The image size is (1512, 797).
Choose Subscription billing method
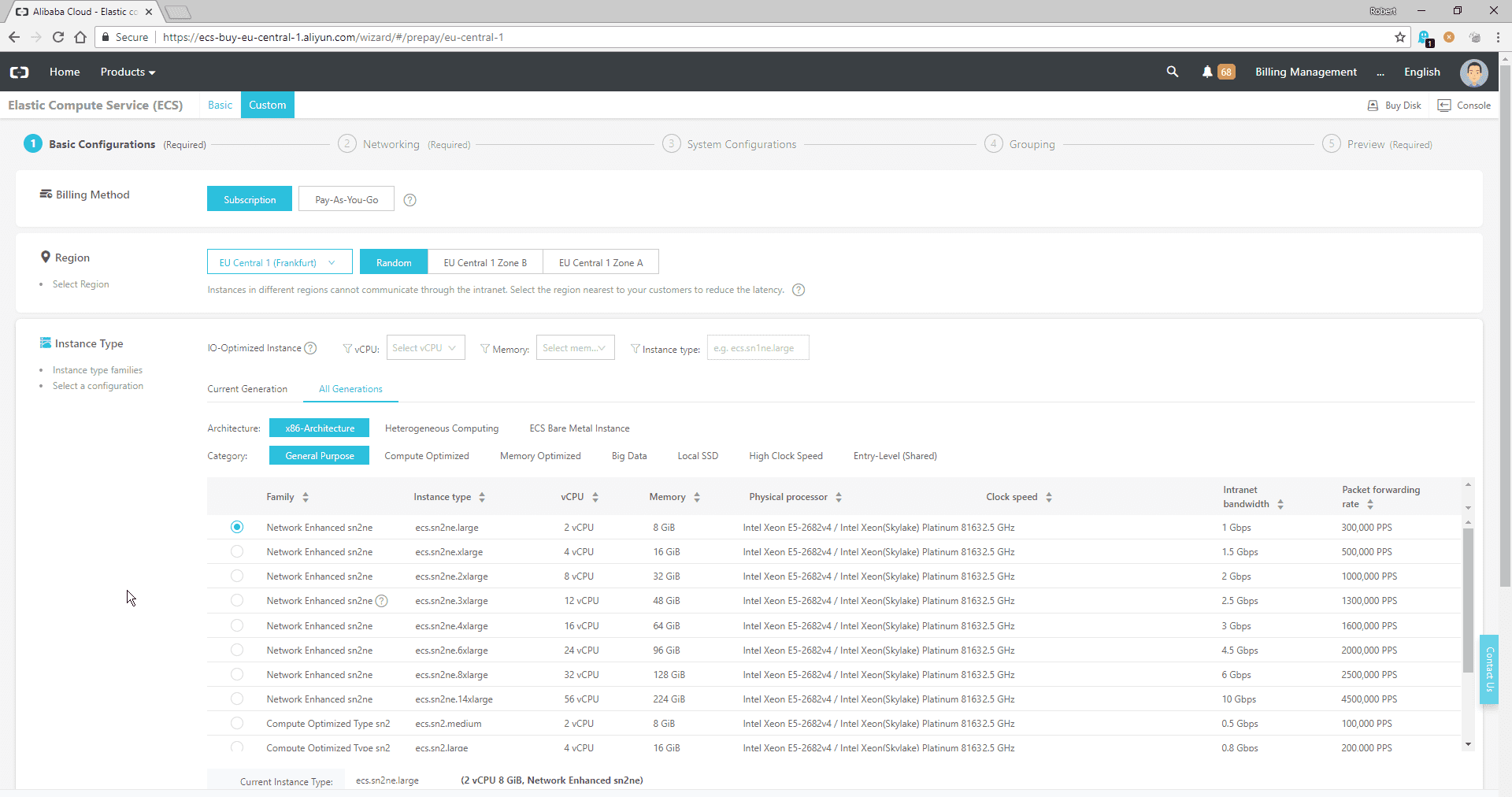click(250, 199)
